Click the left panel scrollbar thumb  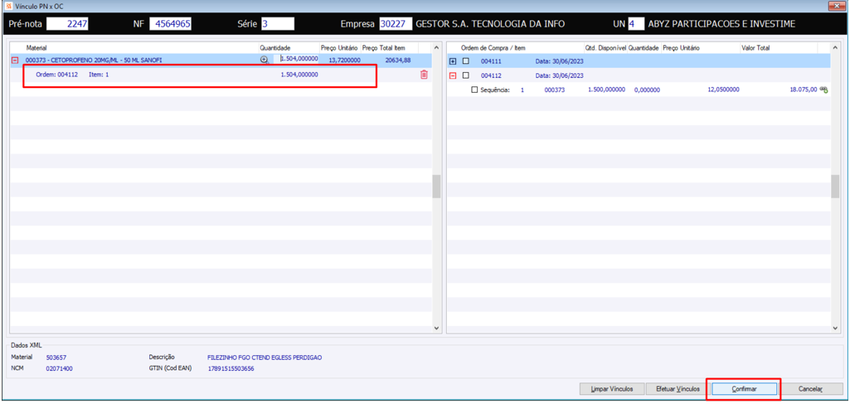(437, 187)
